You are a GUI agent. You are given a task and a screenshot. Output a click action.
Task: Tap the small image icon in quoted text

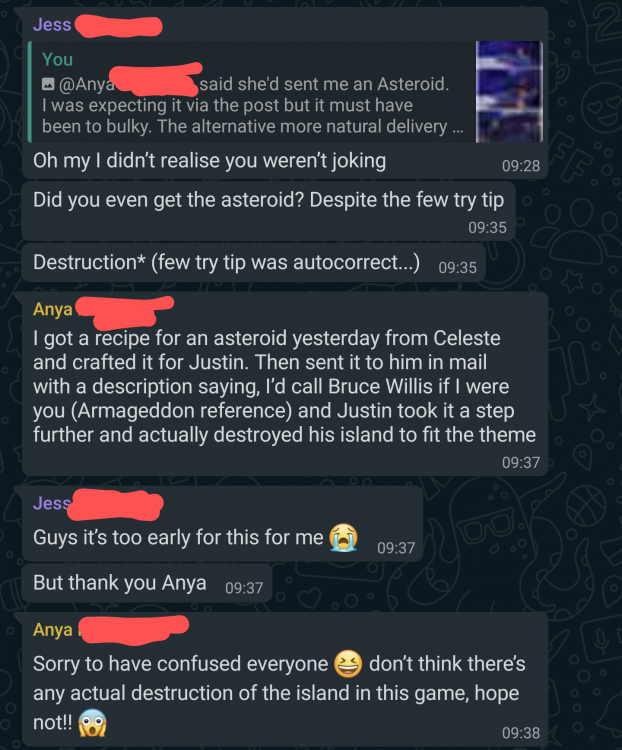click(x=48, y=84)
